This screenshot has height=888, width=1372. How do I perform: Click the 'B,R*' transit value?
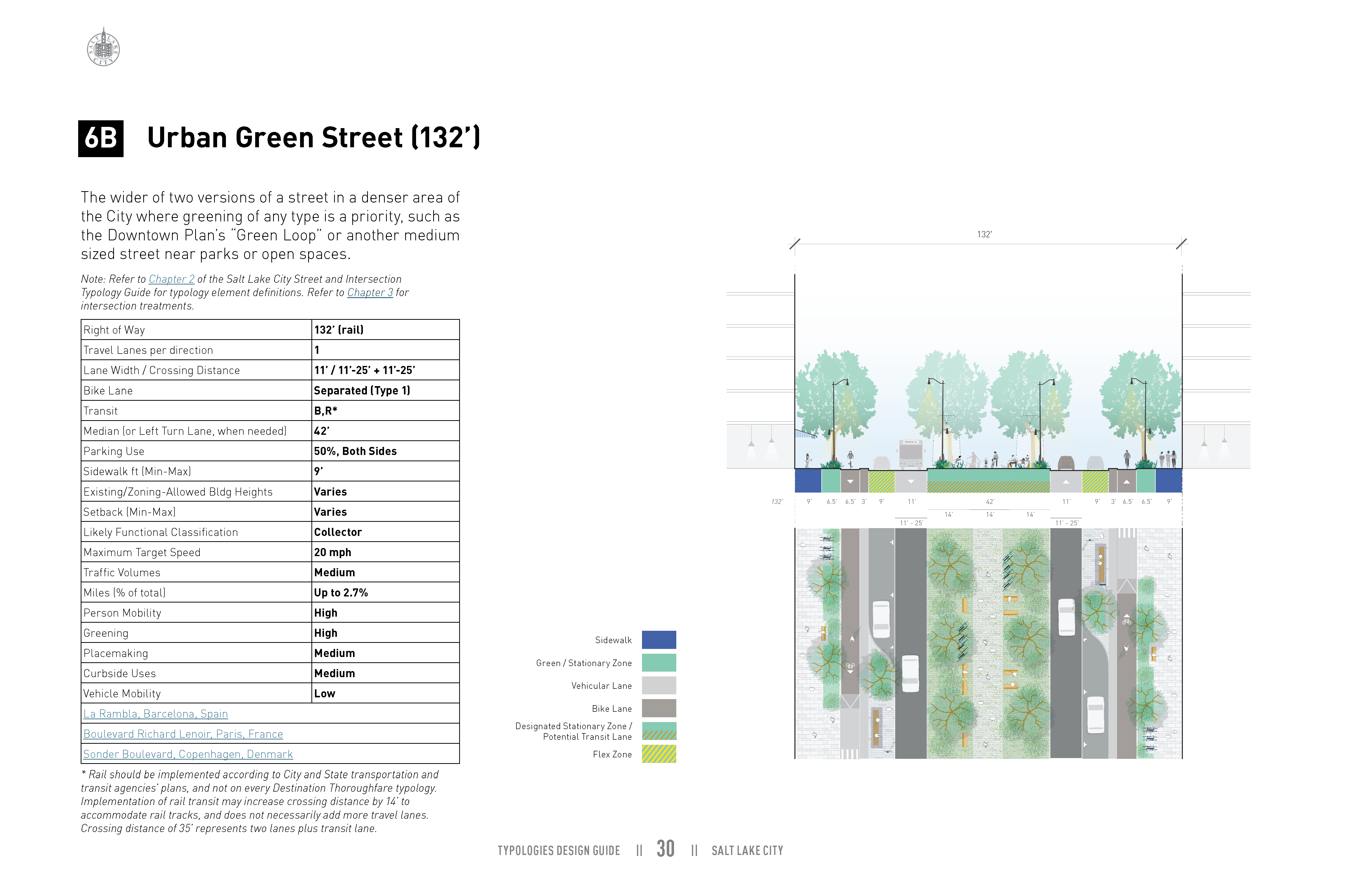(326, 411)
